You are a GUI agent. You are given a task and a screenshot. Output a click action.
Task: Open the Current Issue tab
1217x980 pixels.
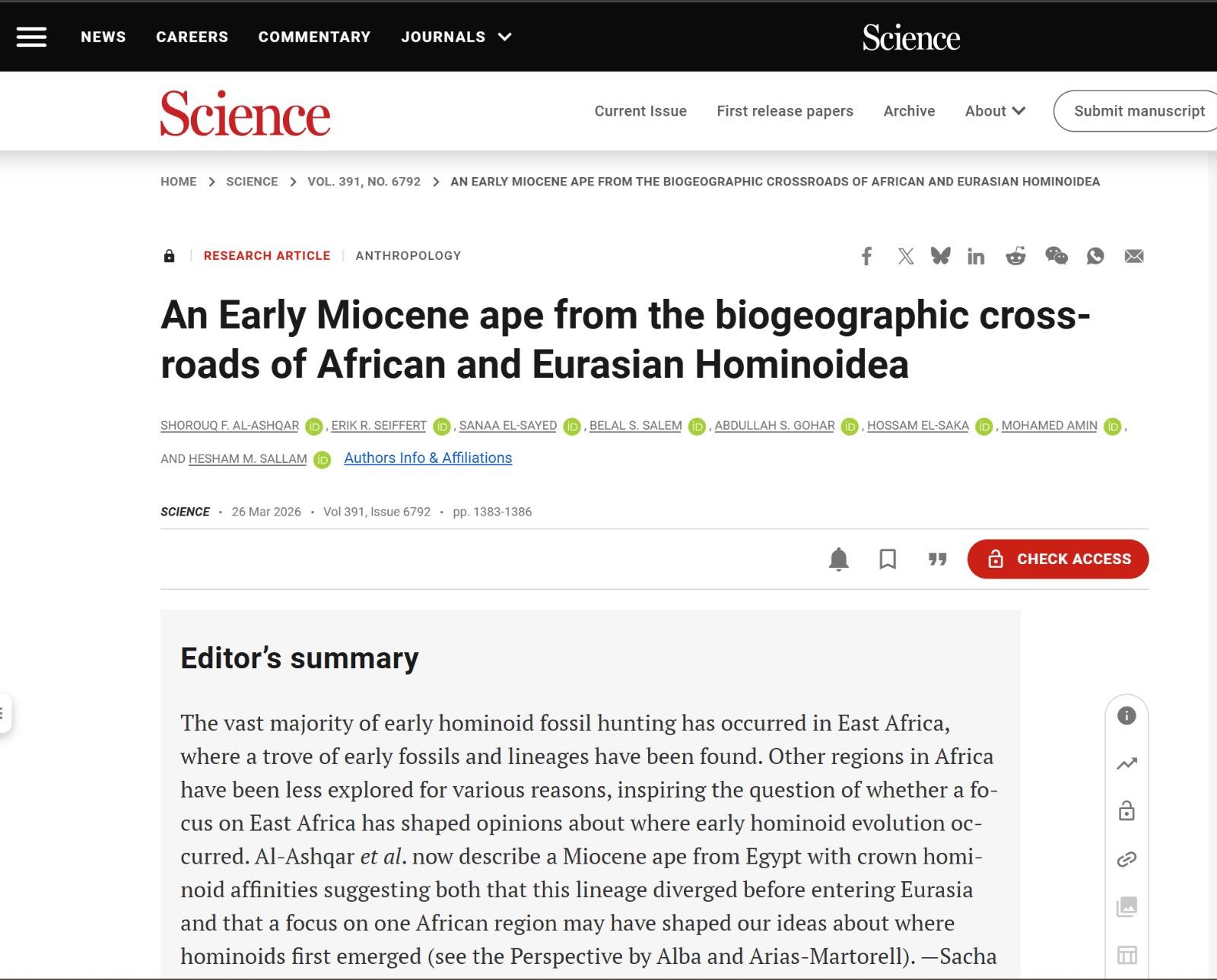[x=640, y=111]
